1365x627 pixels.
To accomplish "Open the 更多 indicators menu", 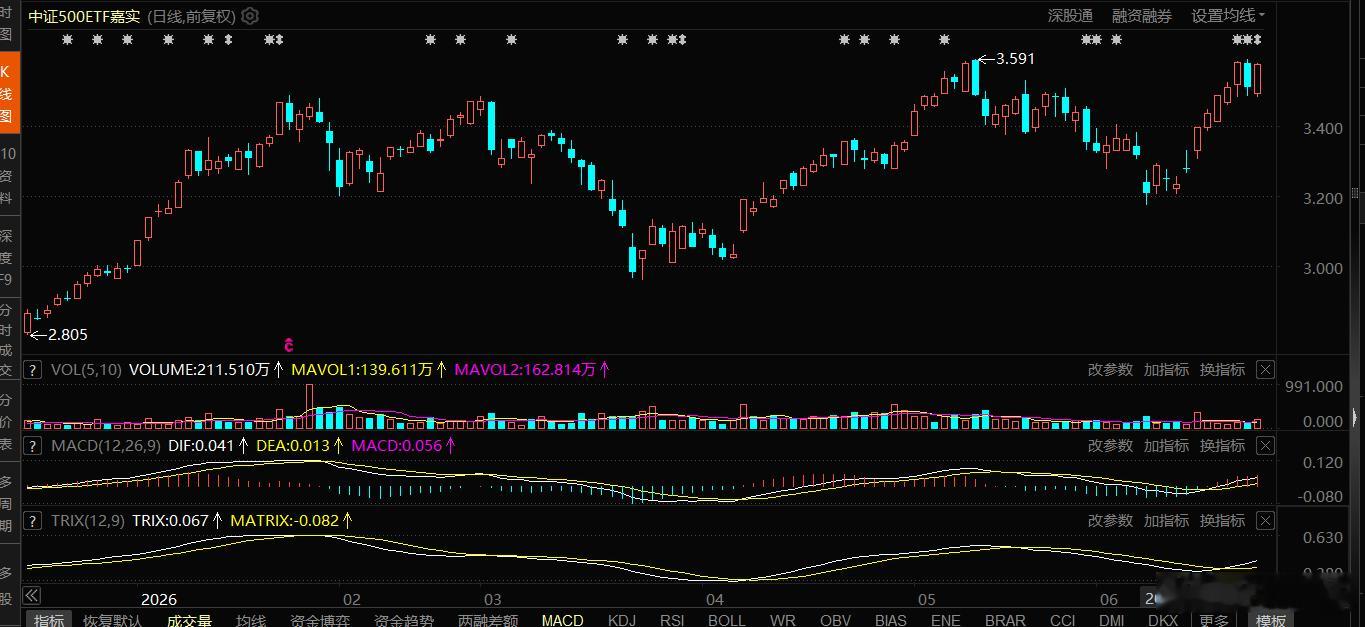I will click(x=1214, y=620).
